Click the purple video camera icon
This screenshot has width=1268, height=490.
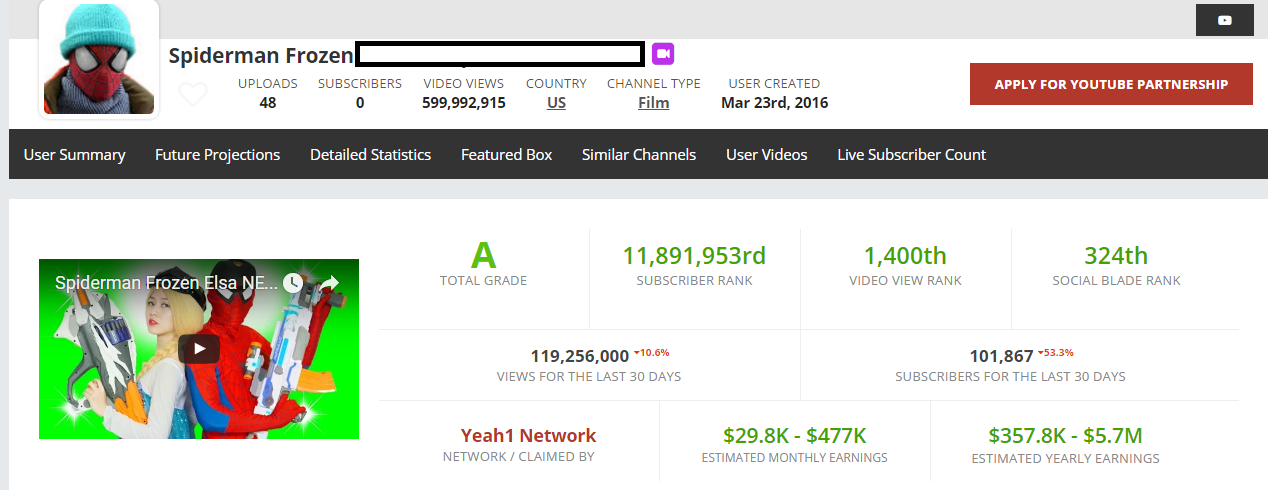pos(663,54)
